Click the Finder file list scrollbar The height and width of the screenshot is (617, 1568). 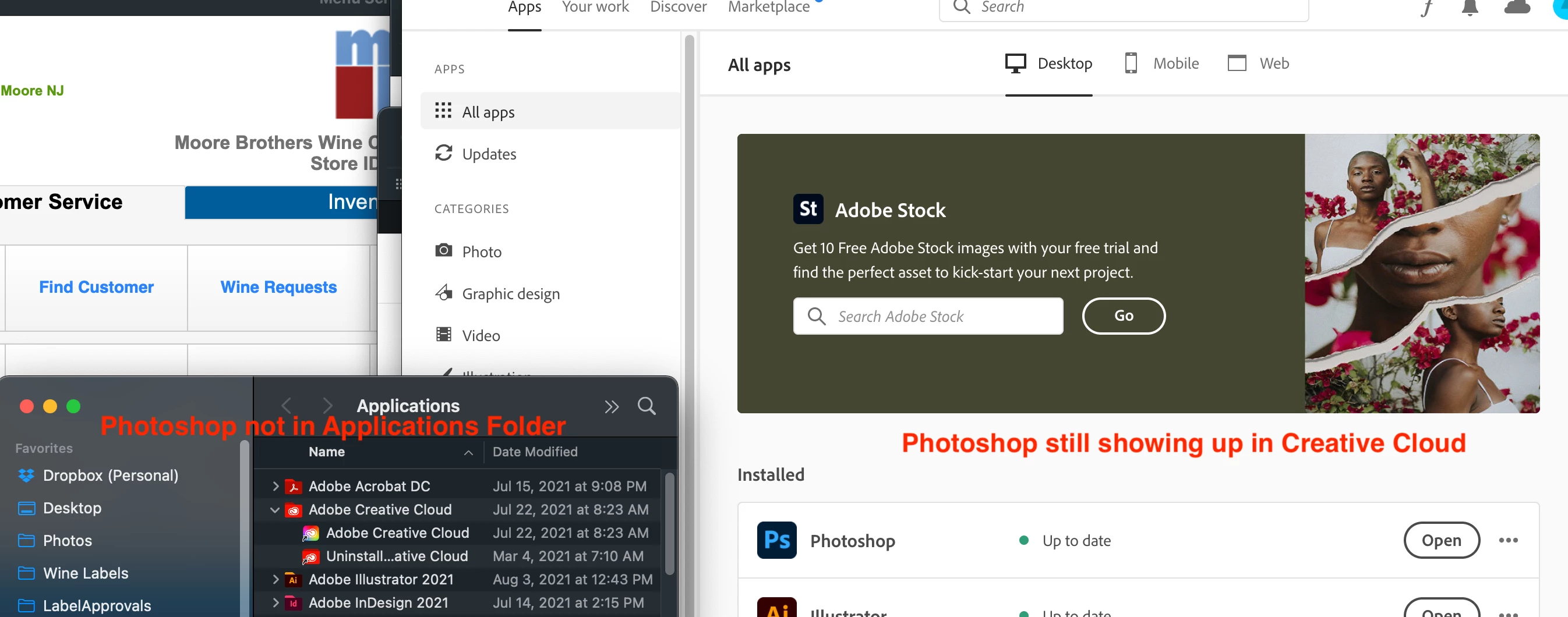pos(669,523)
